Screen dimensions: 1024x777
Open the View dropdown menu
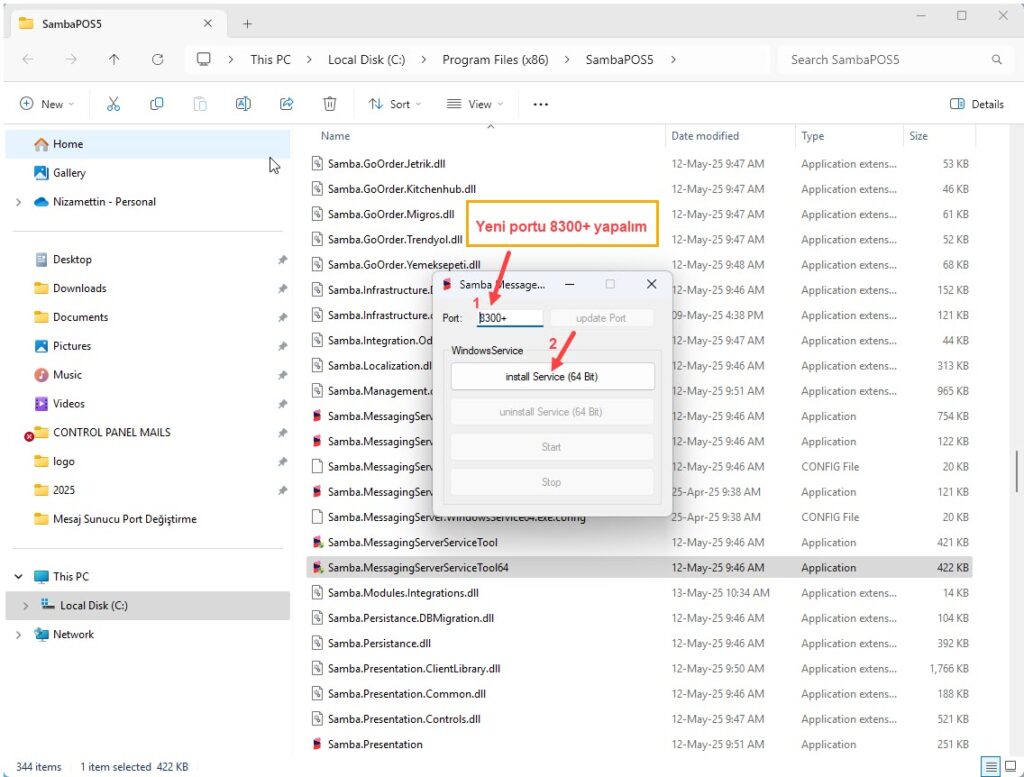point(475,104)
